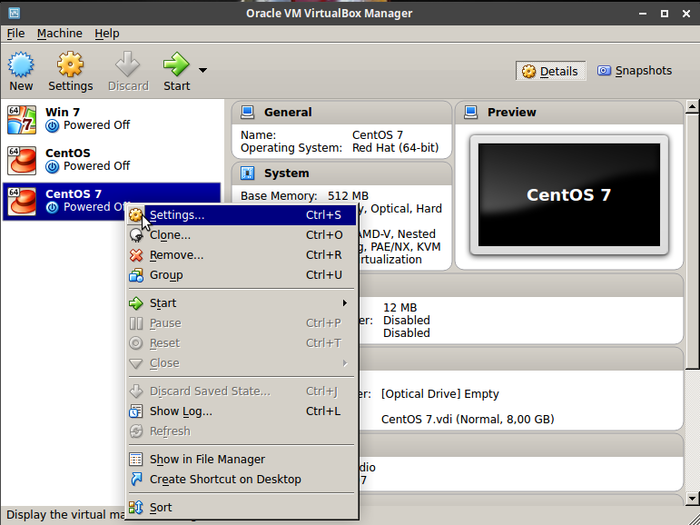Click the Win 7 VM icon
The image size is (700, 525).
tap(21, 120)
